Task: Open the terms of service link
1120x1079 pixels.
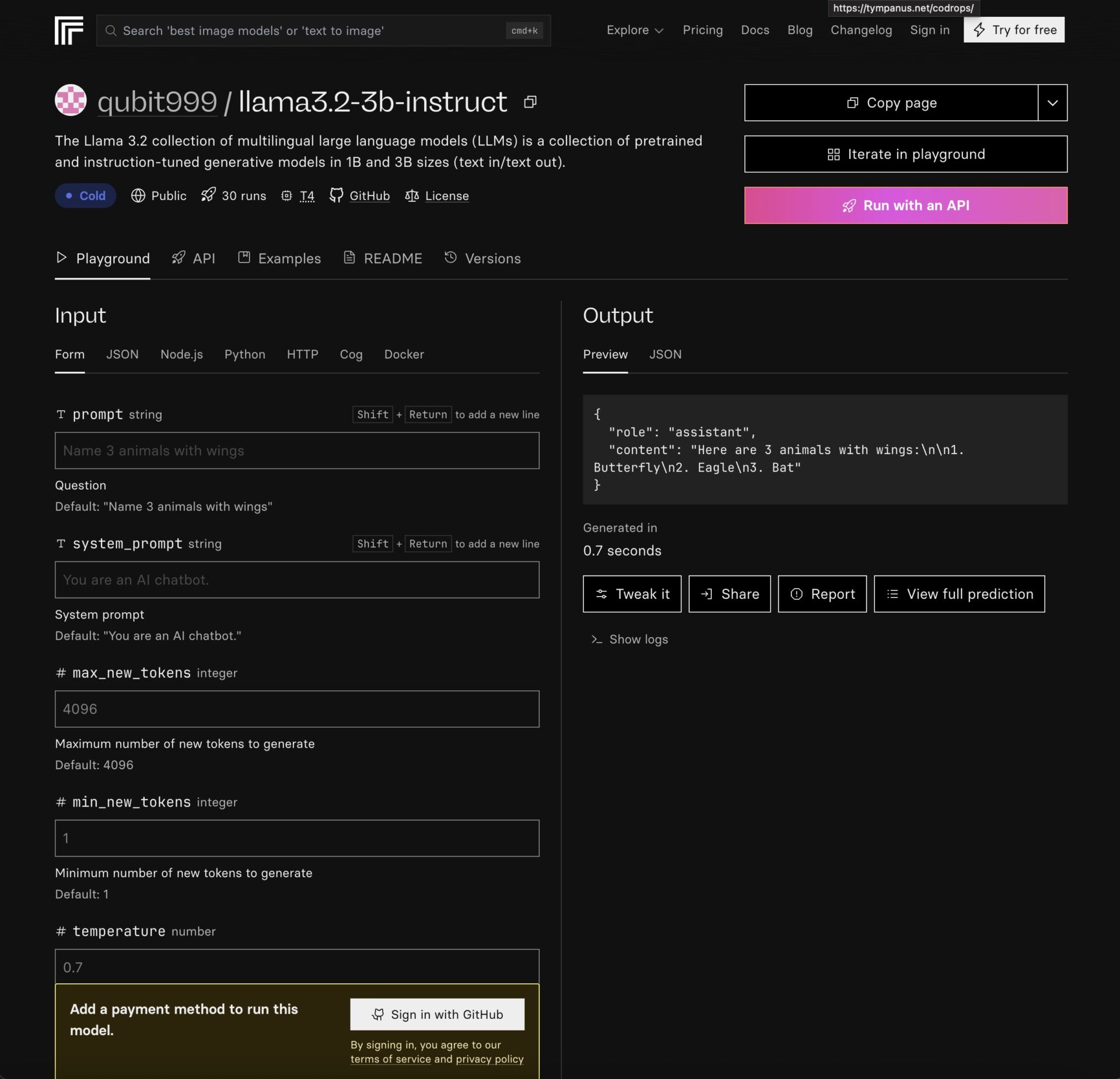Action: pyautogui.click(x=391, y=1059)
